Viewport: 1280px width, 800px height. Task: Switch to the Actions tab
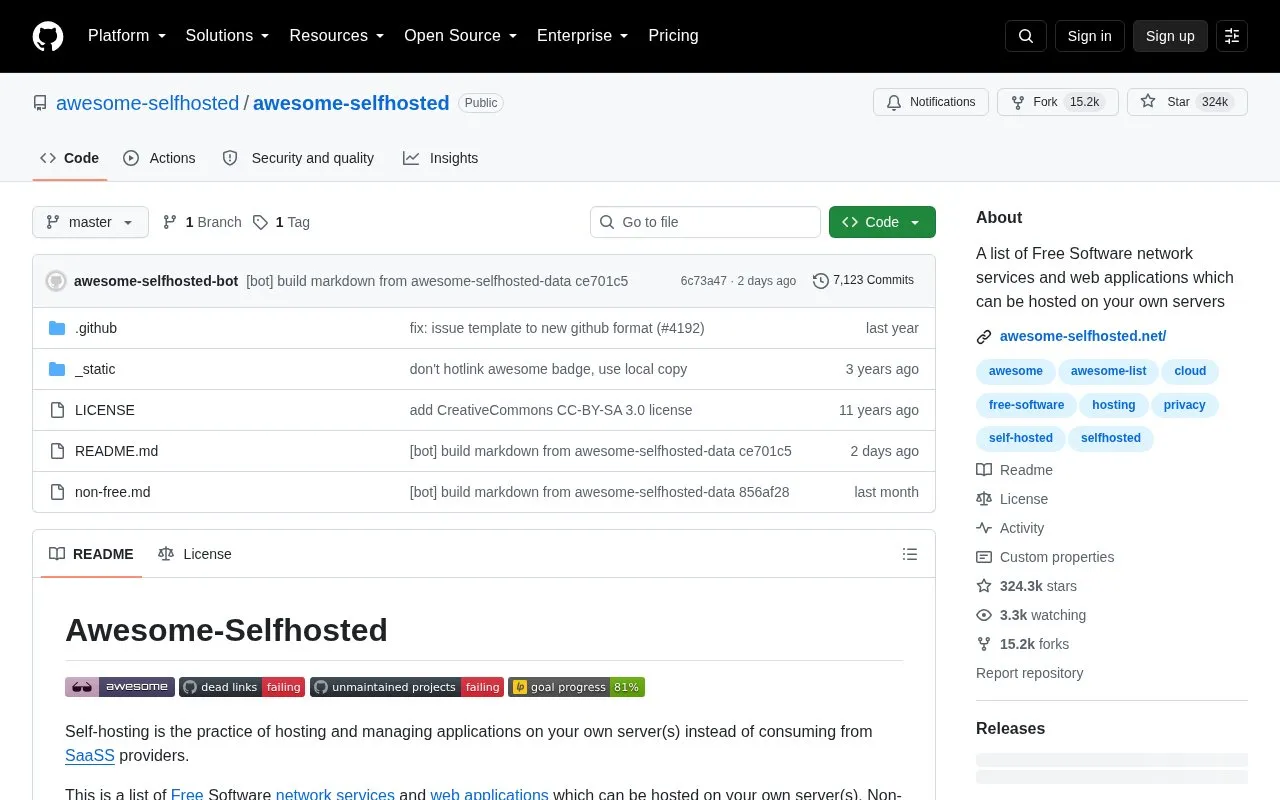point(160,158)
